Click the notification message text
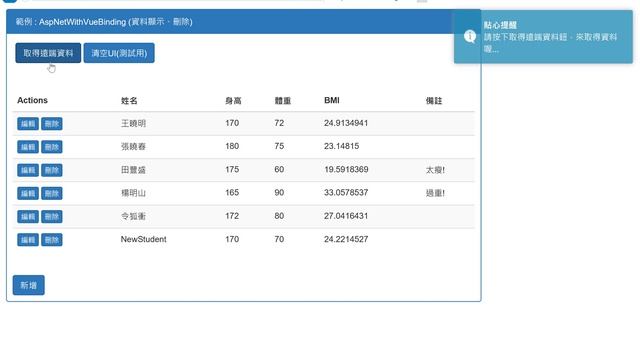 point(551,43)
